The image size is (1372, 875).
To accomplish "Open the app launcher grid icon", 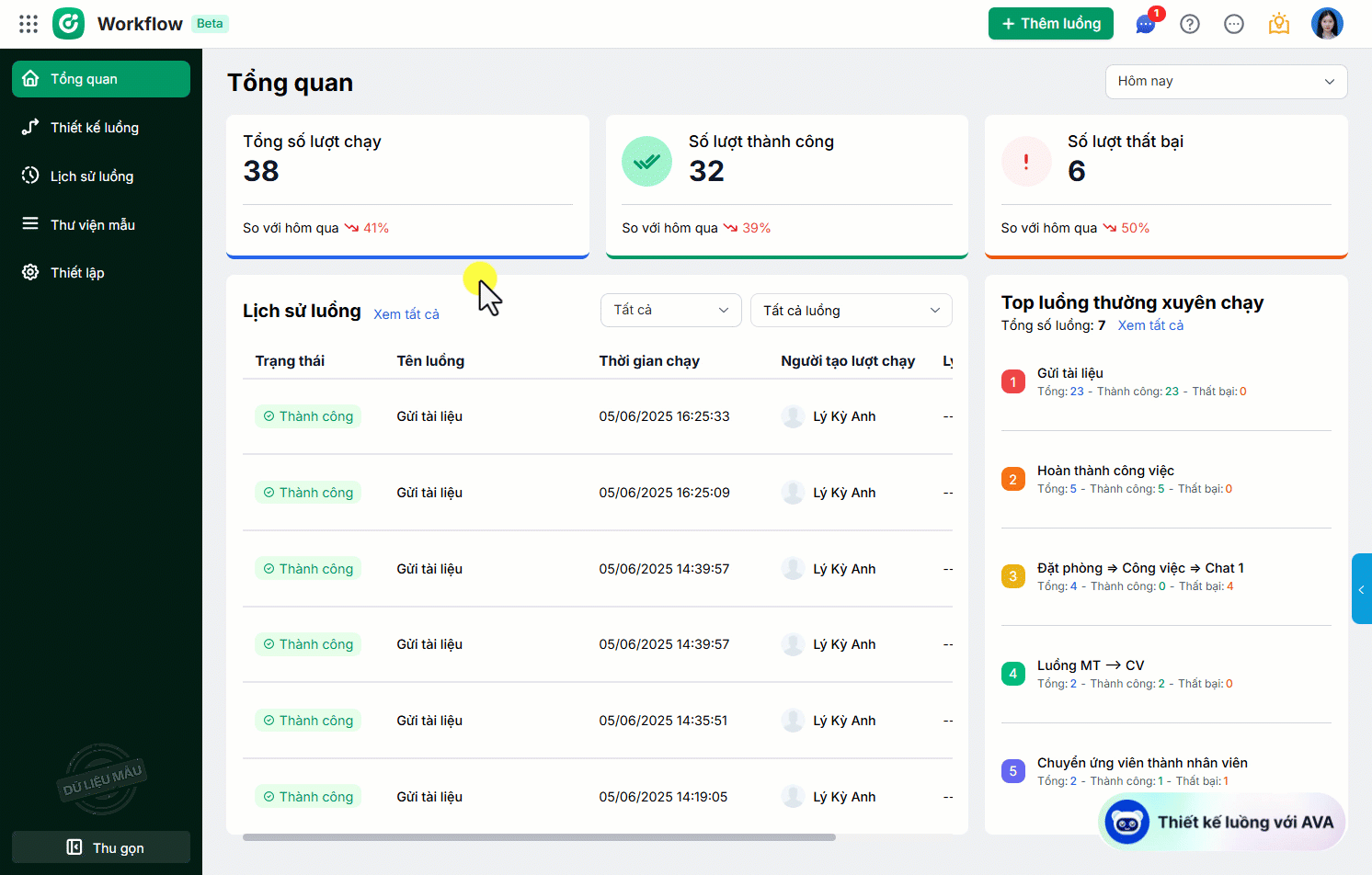I will (29, 24).
